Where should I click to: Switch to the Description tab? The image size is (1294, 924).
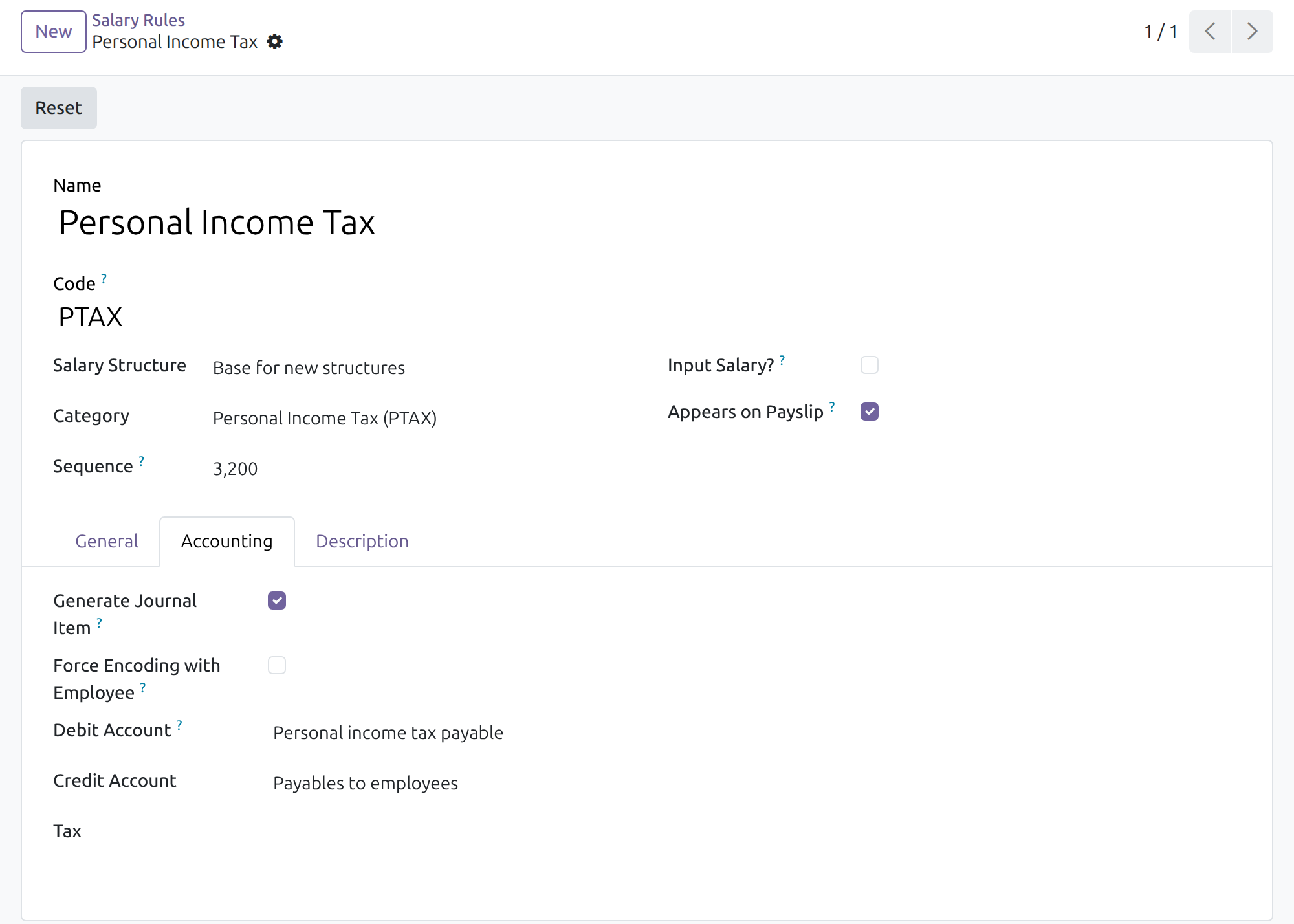tap(362, 541)
